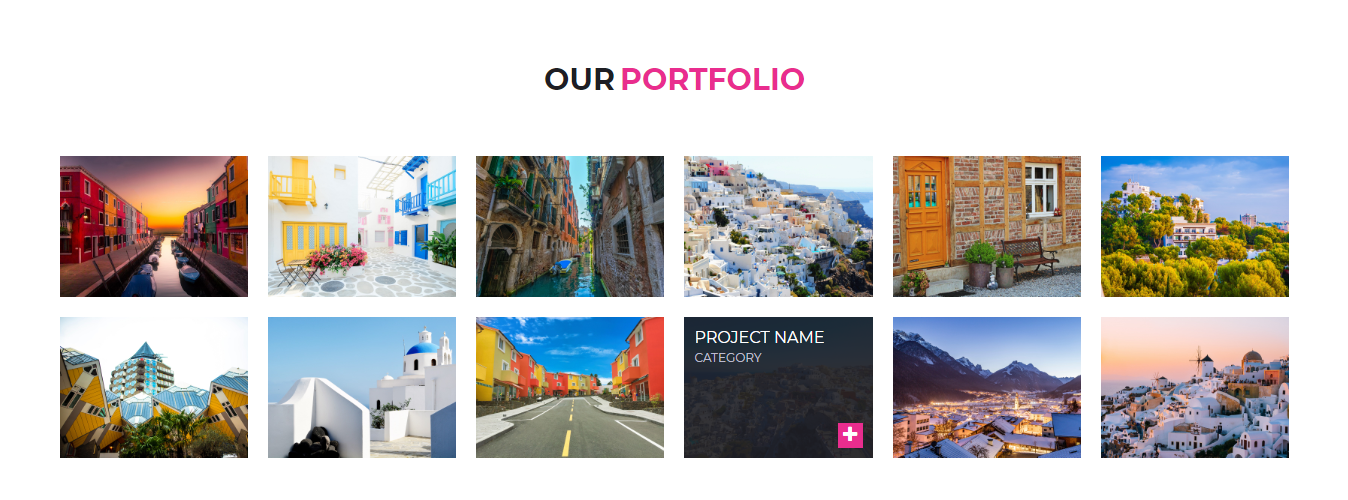Image resolution: width=1348 pixels, height=500 pixels.
Task: View the Santorini white hillside village photo
Action: pyautogui.click(x=778, y=227)
